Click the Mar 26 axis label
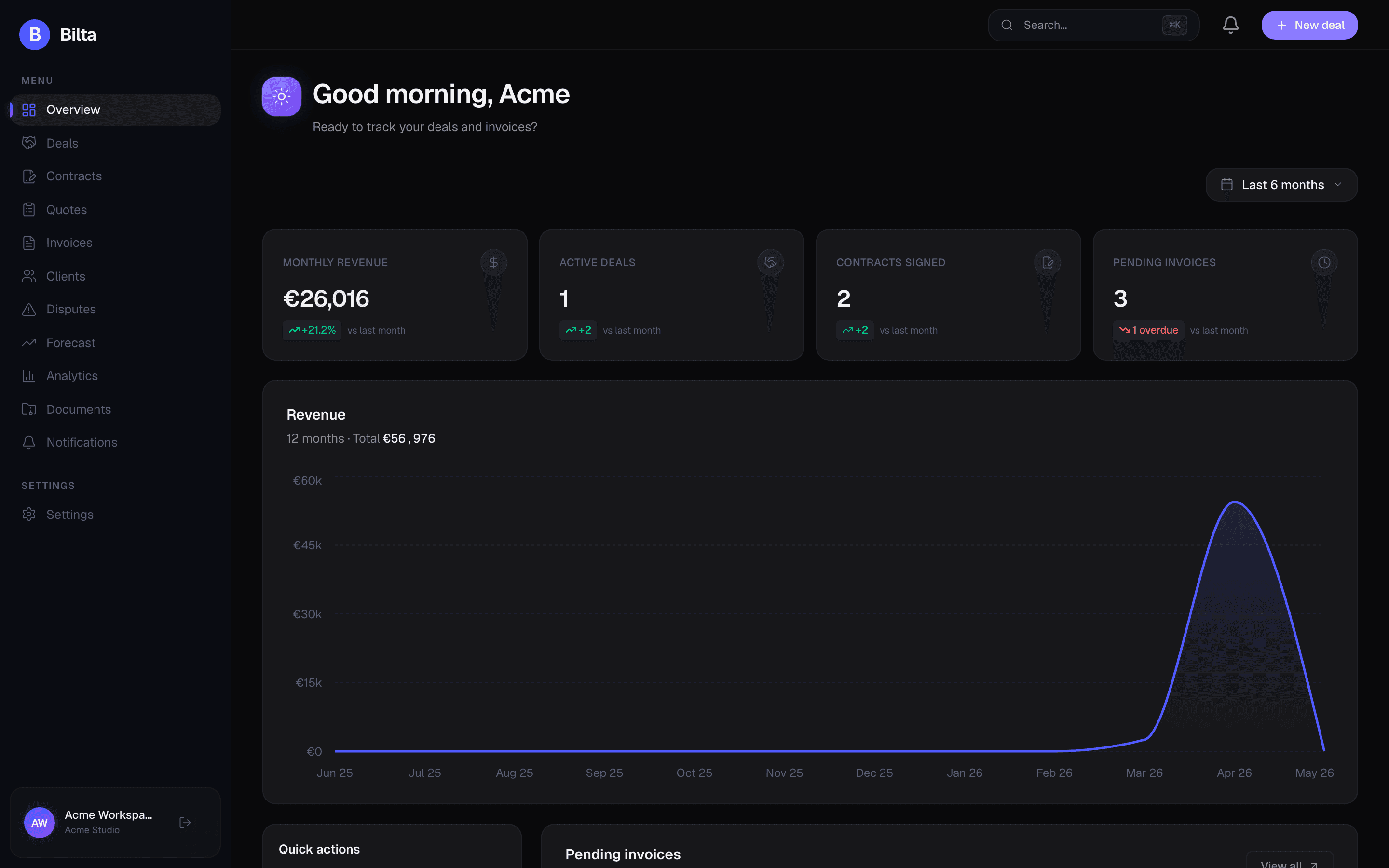This screenshot has width=1389, height=868. pyautogui.click(x=1144, y=773)
